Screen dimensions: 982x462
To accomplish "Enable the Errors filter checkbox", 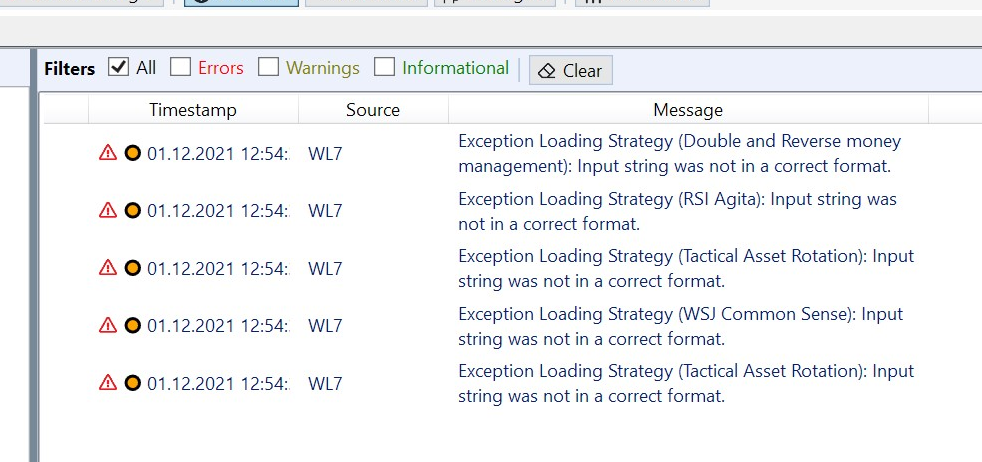I will pyautogui.click(x=180, y=67).
